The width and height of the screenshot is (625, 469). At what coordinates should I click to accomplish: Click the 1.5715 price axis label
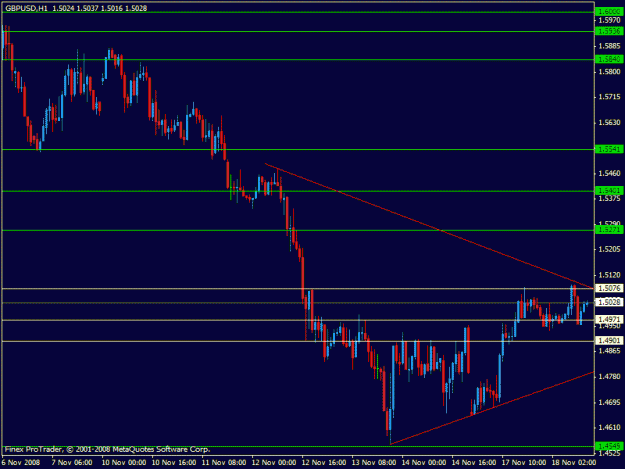609,97
